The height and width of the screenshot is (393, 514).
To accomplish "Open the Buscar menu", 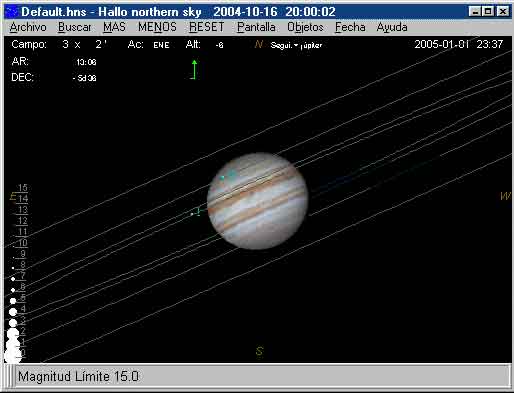I will [x=74, y=27].
